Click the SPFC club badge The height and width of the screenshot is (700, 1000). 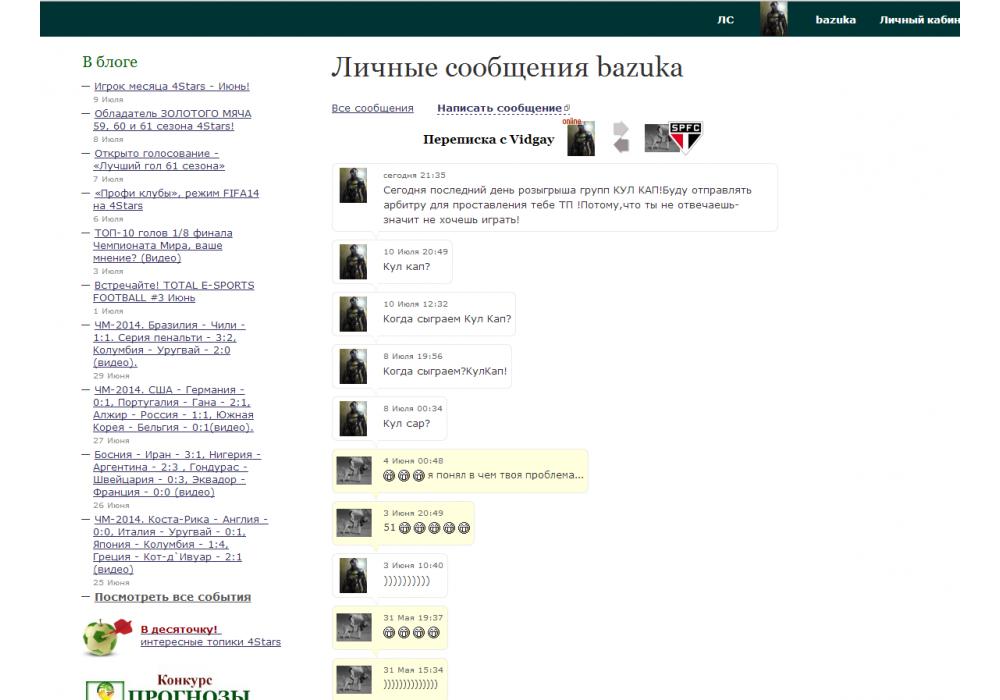[684, 138]
